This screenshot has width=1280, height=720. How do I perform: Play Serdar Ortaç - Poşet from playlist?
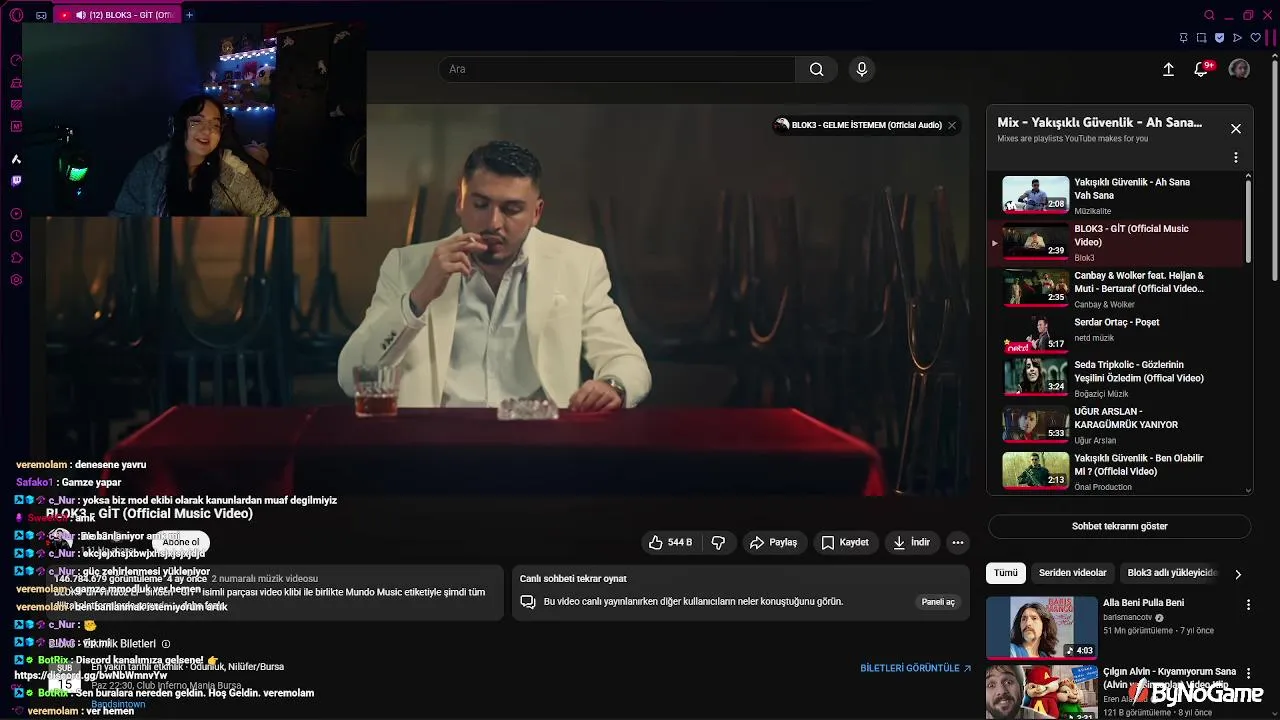tap(1115, 333)
